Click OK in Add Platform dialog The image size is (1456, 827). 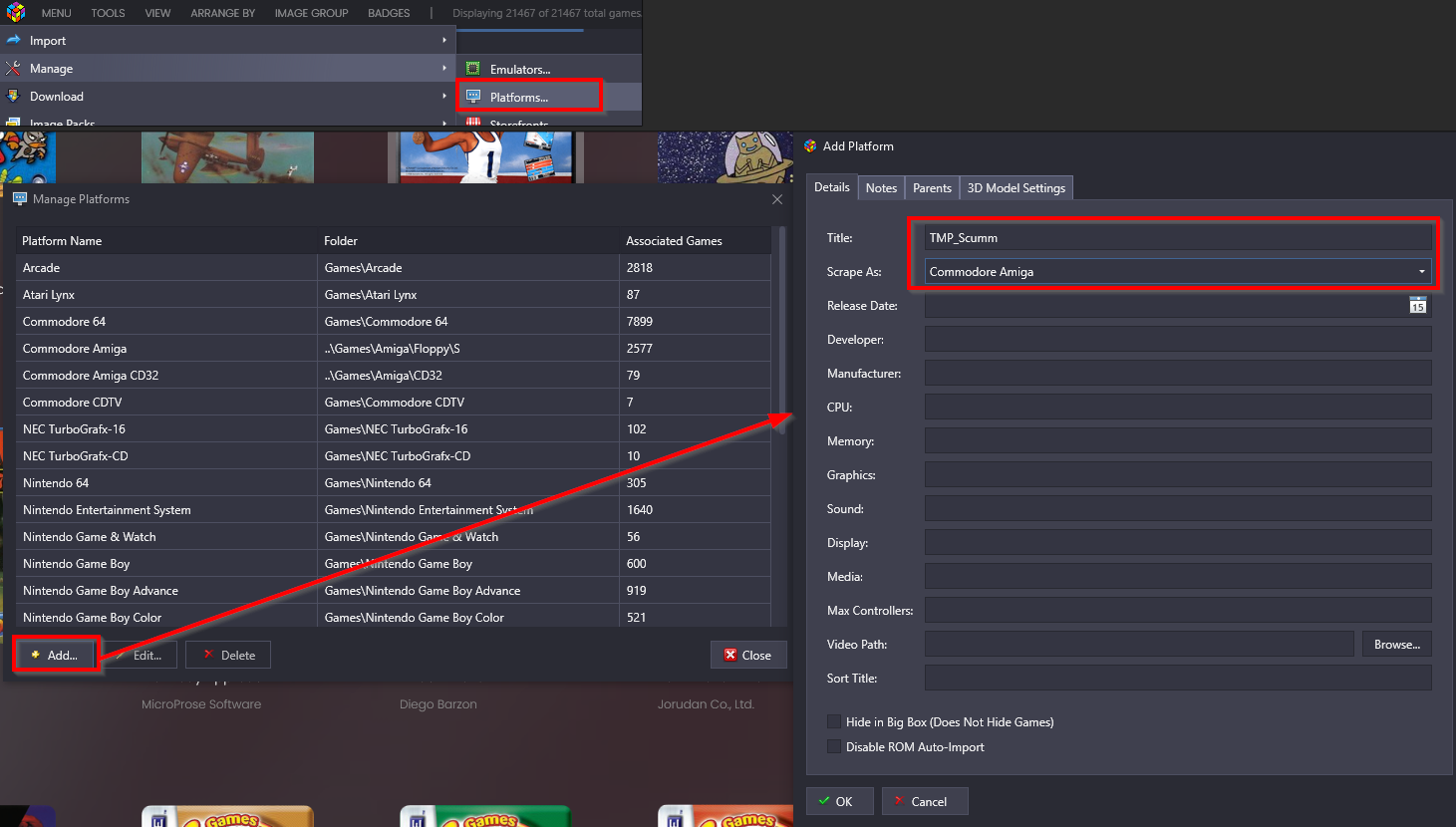(x=839, y=801)
